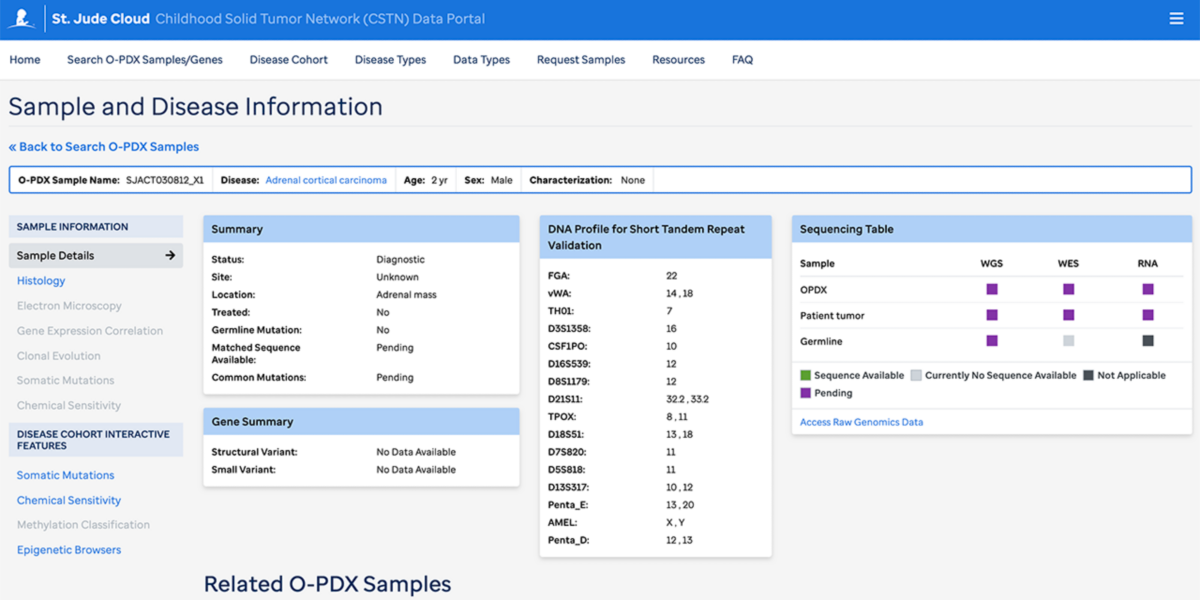Open the hamburger menu icon
The image size is (1200, 600).
[1176, 19]
